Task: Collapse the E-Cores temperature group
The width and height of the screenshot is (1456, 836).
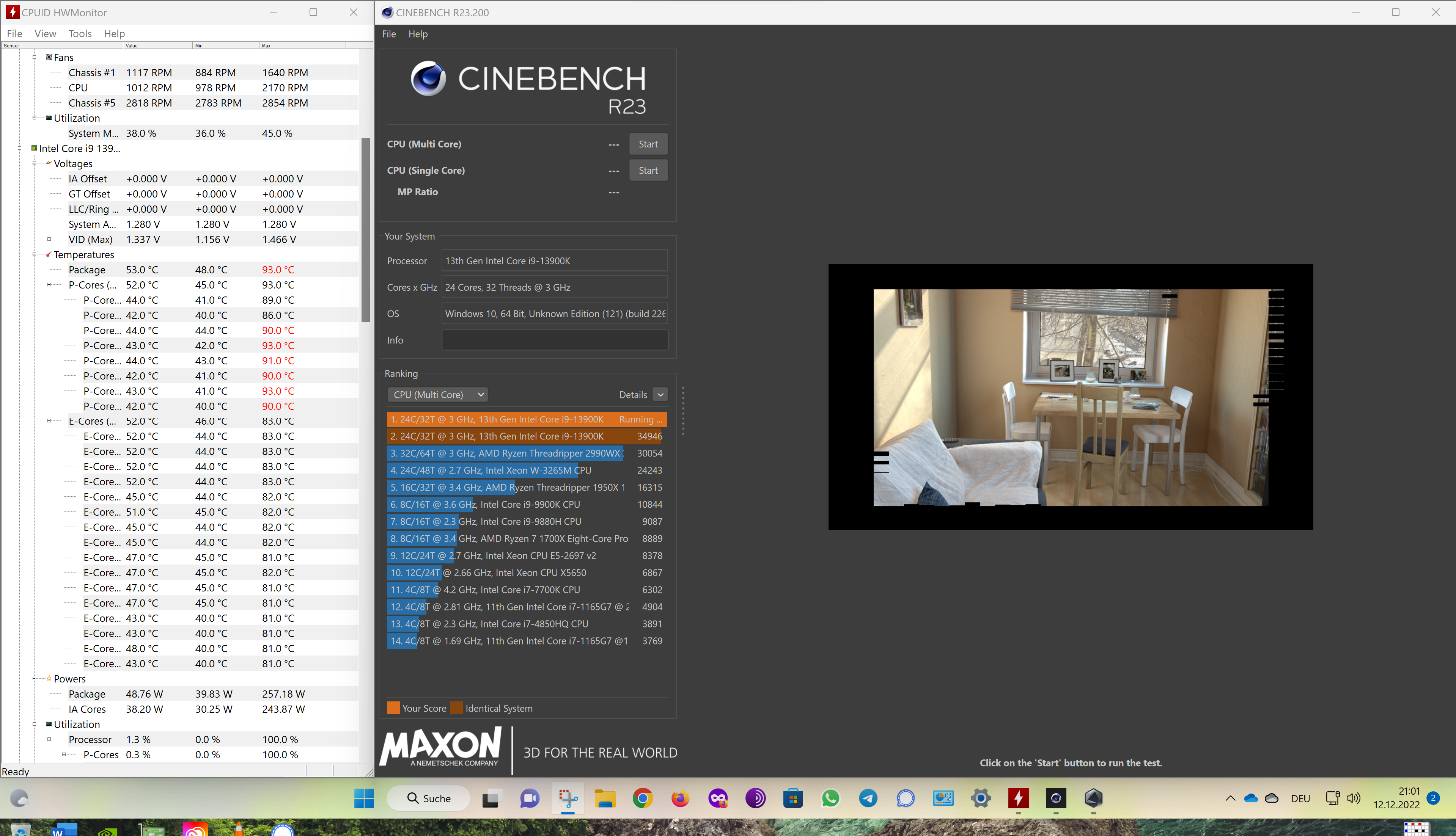Action: coord(49,421)
